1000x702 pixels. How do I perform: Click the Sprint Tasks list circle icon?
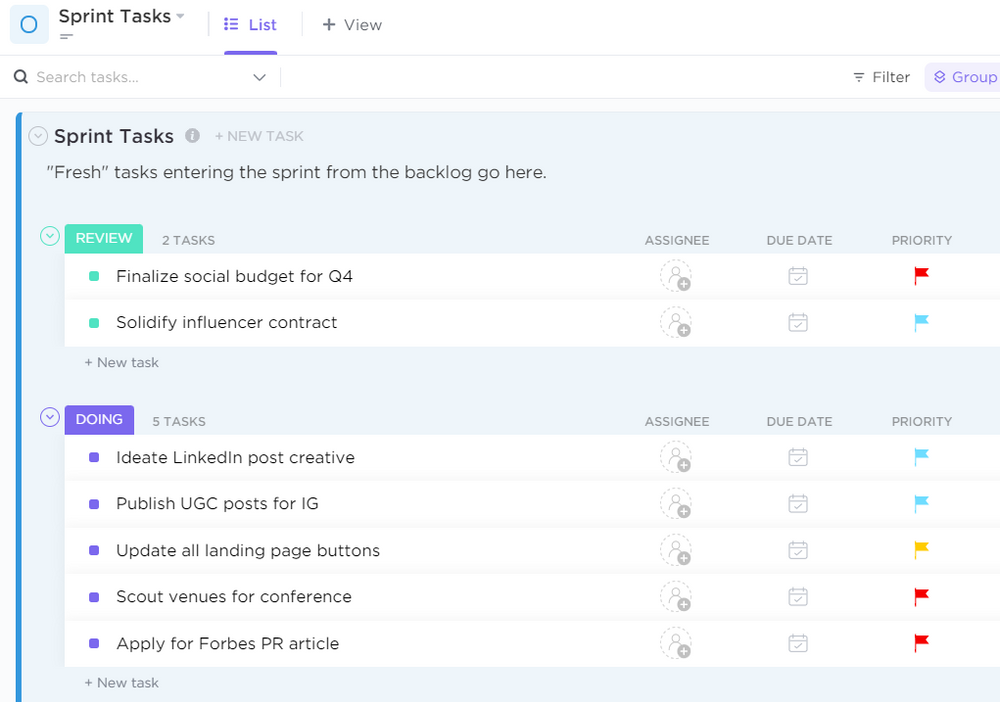(x=29, y=25)
